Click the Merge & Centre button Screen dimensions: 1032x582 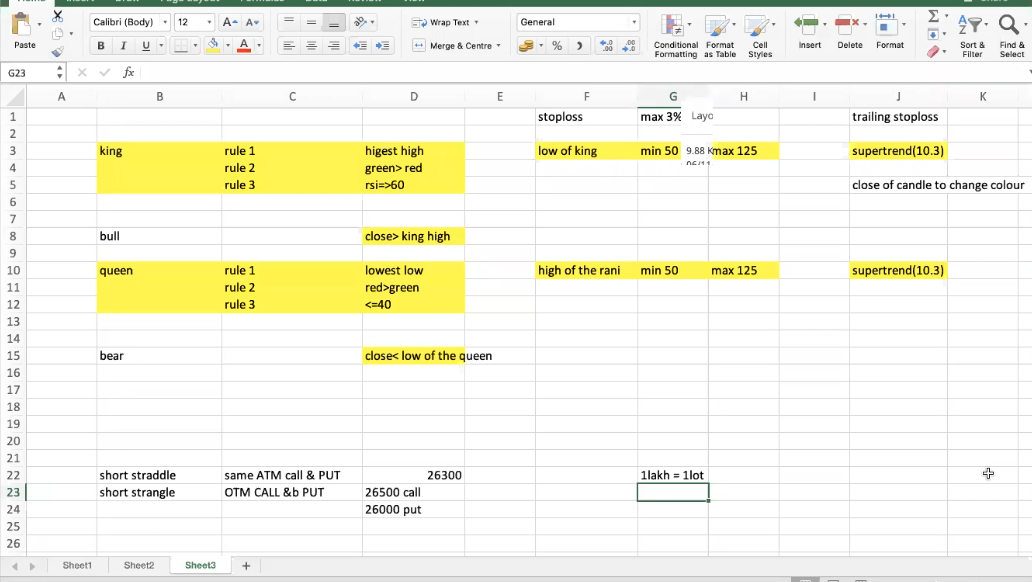pyautogui.click(x=456, y=46)
